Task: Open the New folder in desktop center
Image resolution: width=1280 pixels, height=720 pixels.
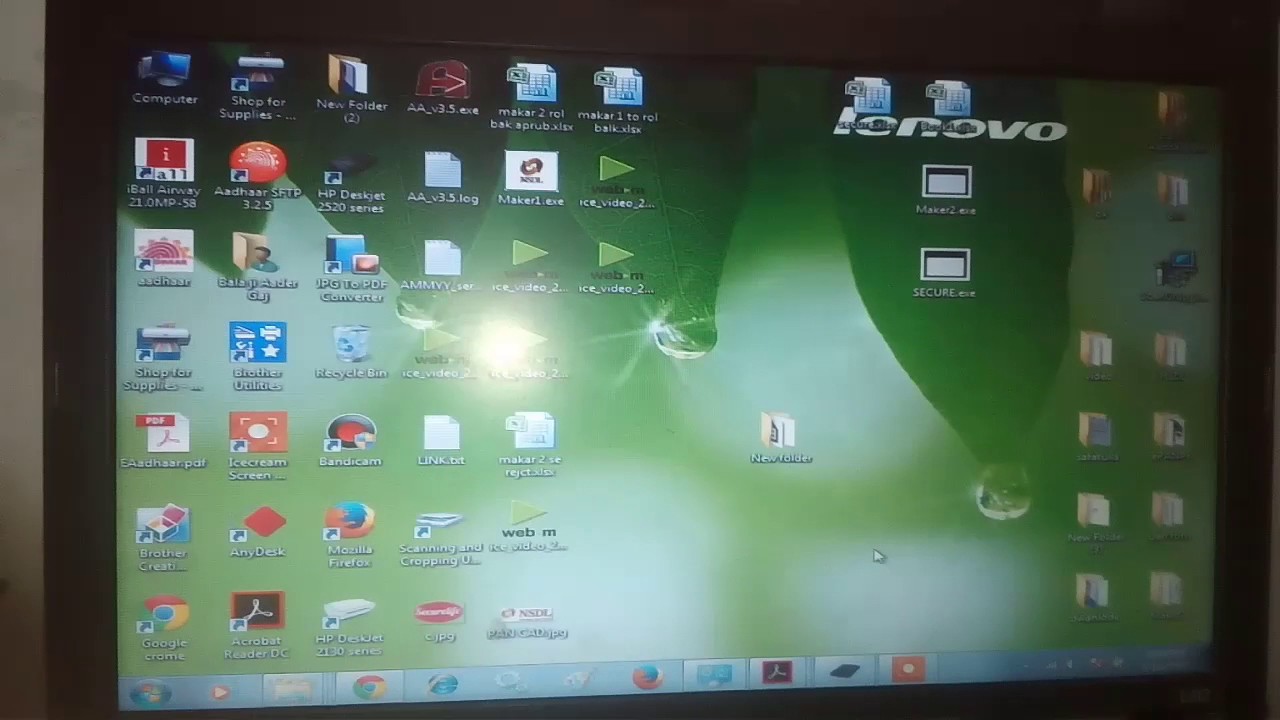Action: (x=781, y=438)
